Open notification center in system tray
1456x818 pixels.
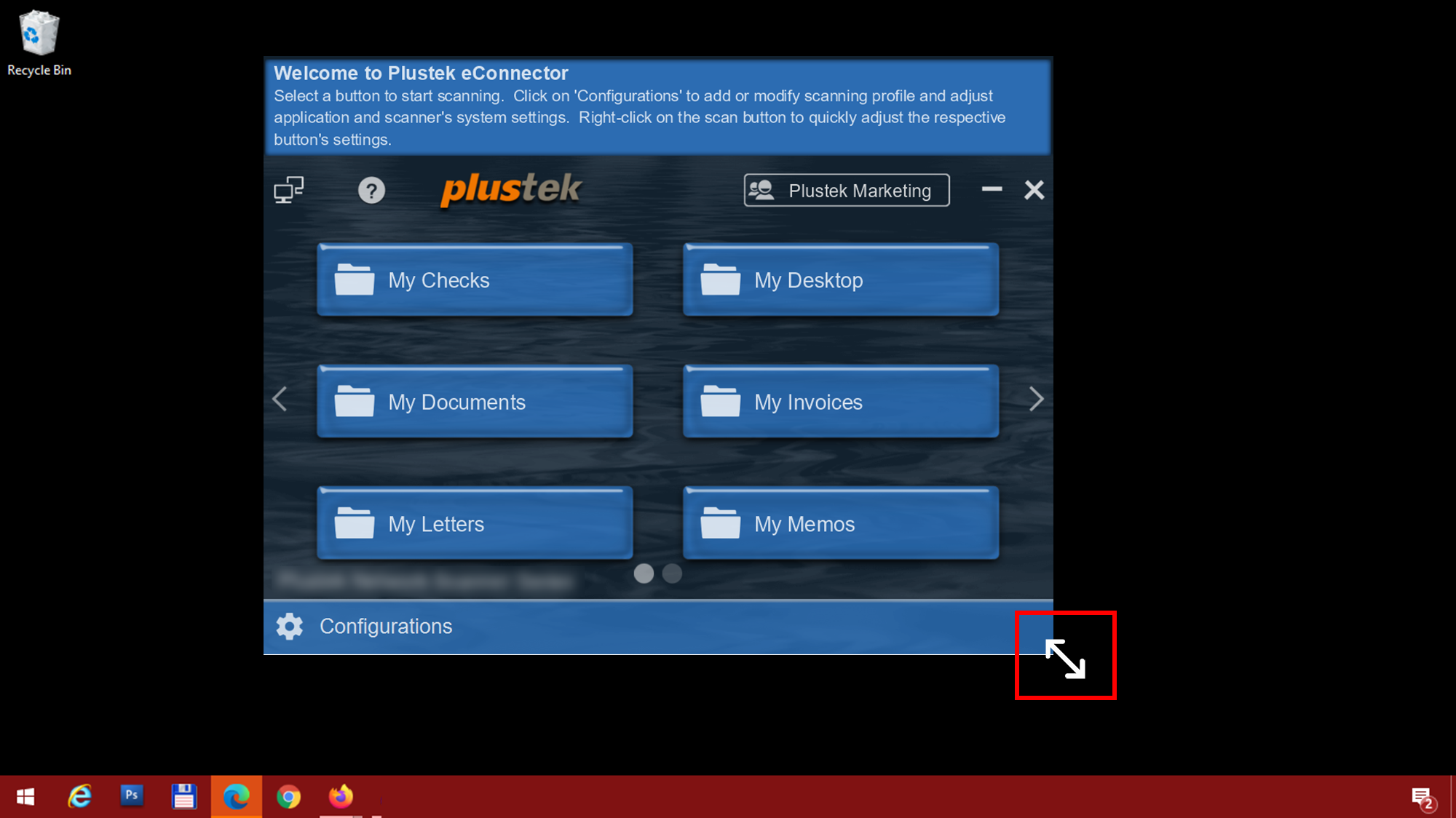pos(1422,798)
